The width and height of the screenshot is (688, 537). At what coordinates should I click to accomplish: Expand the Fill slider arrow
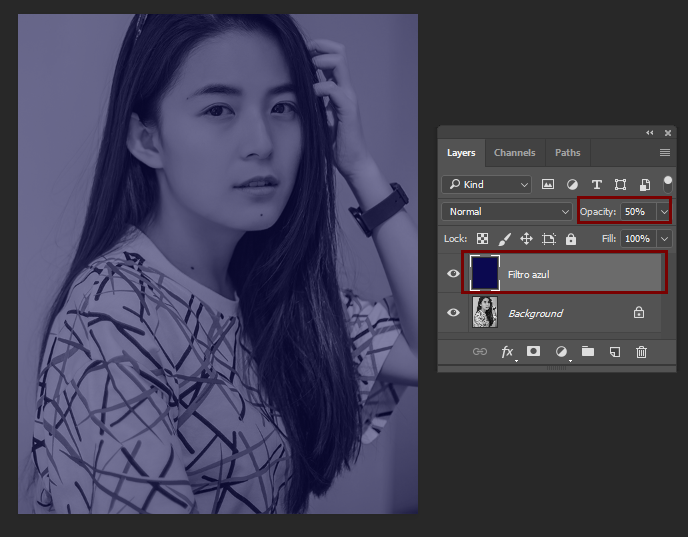coord(664,239)
